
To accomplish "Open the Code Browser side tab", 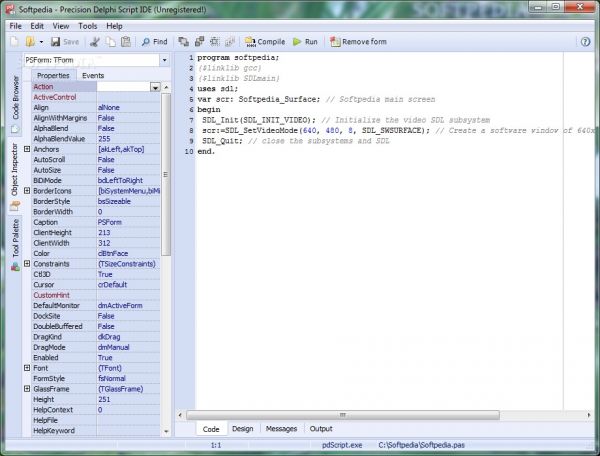I will click(x=15, y=97).
